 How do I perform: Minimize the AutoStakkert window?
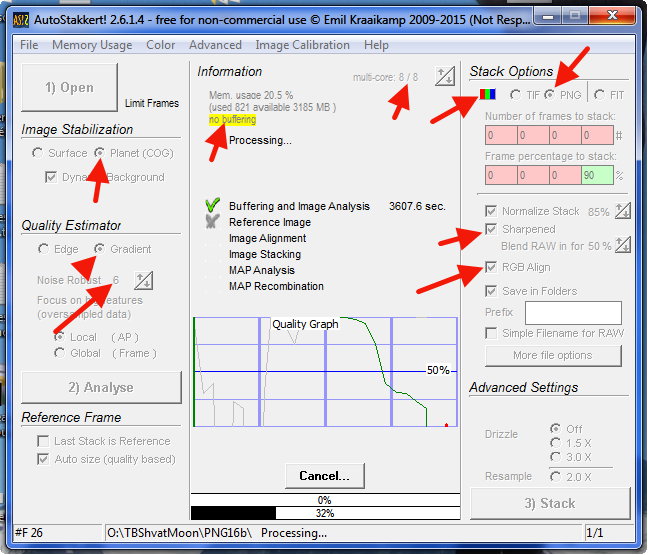548,17
